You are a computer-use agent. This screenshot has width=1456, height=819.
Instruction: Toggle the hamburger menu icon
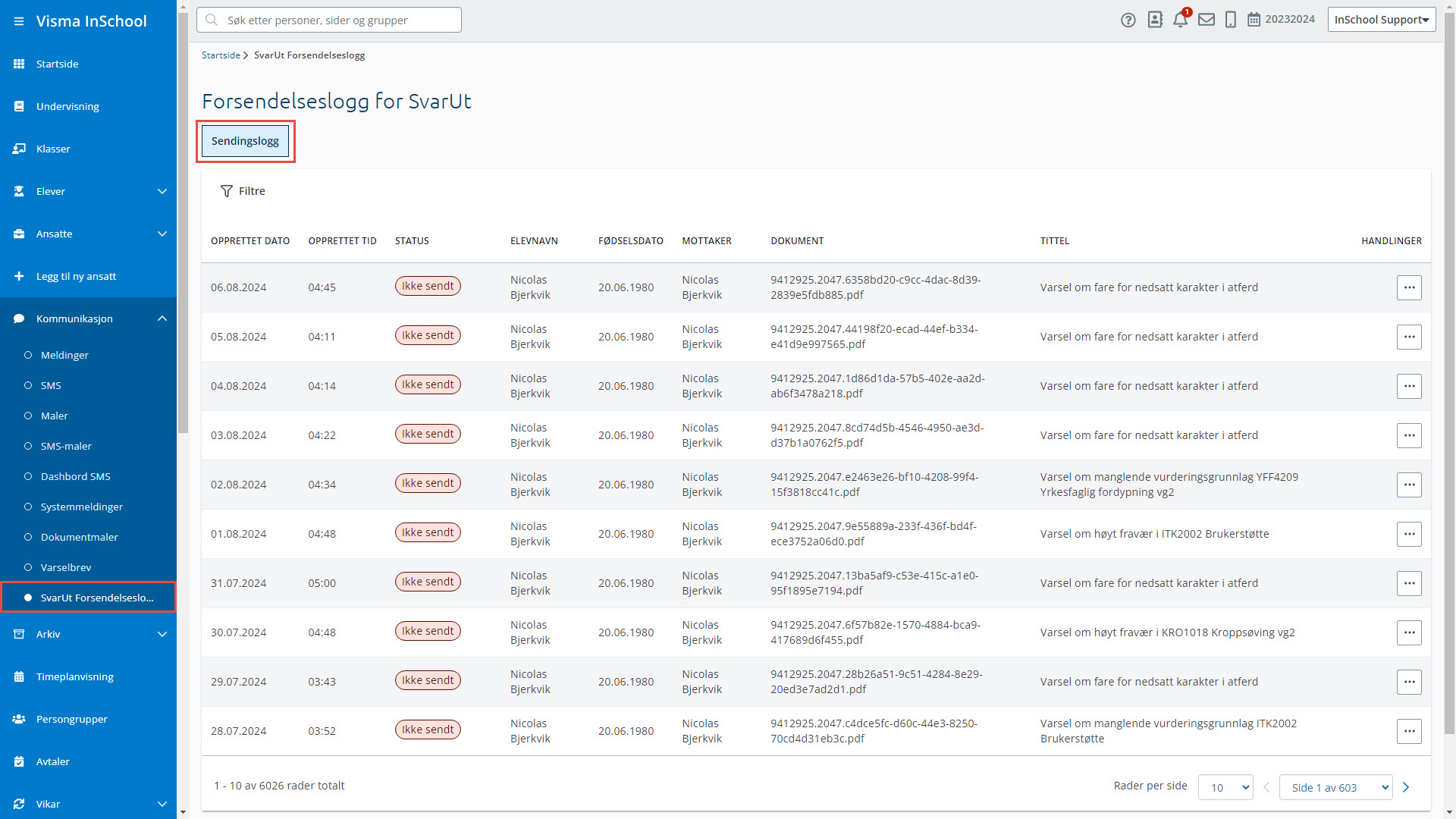click(19, 21)
